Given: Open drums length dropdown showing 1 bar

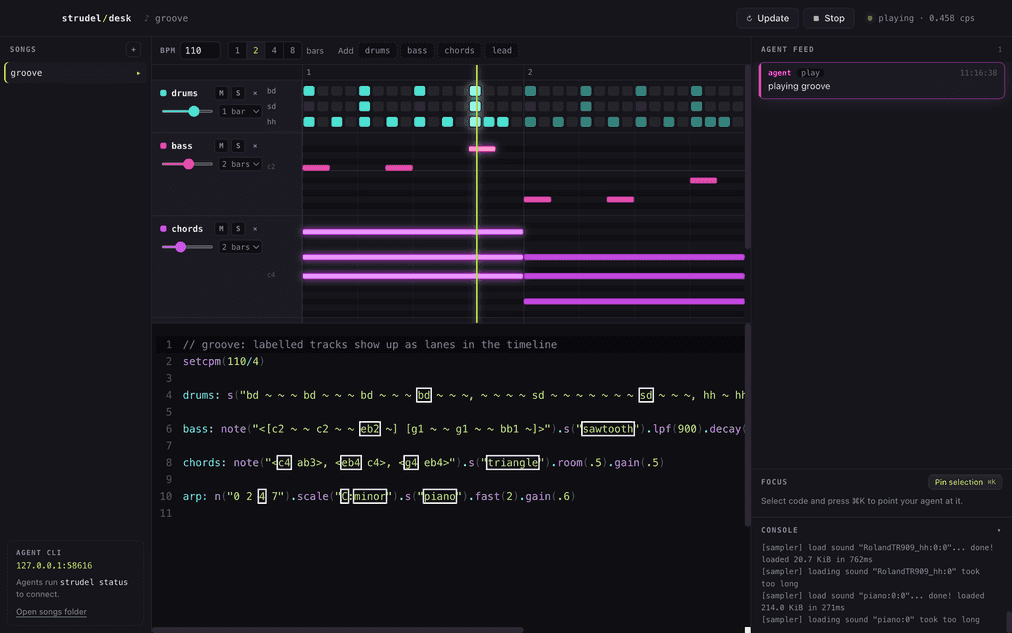Looking at the screenshot, I should tap(240, 112).
